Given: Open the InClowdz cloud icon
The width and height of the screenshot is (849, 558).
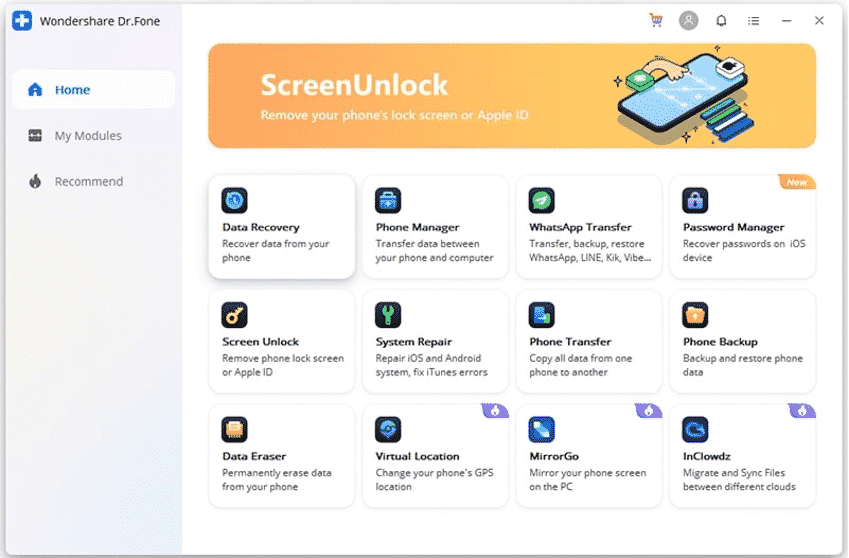Looking at the screenshot, I should (695, 430).
